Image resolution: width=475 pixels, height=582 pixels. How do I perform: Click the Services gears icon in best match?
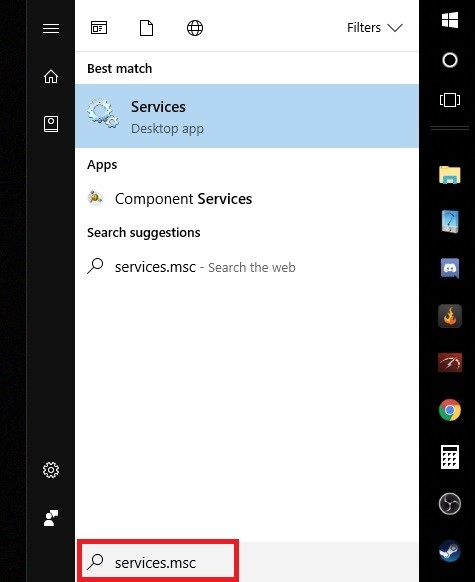pyautogui.click(x=103, y=114)
